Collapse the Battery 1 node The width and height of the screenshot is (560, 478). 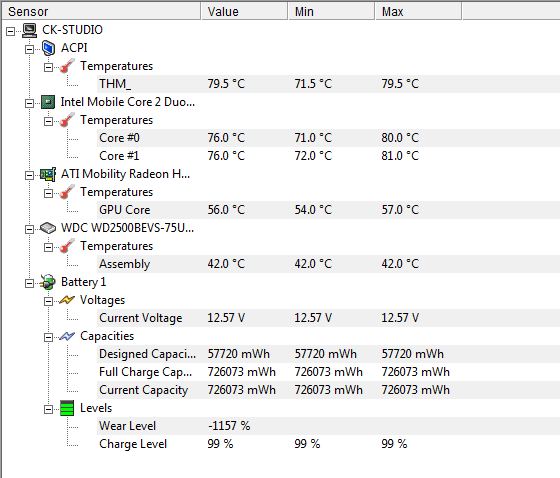tap(29, 283)
